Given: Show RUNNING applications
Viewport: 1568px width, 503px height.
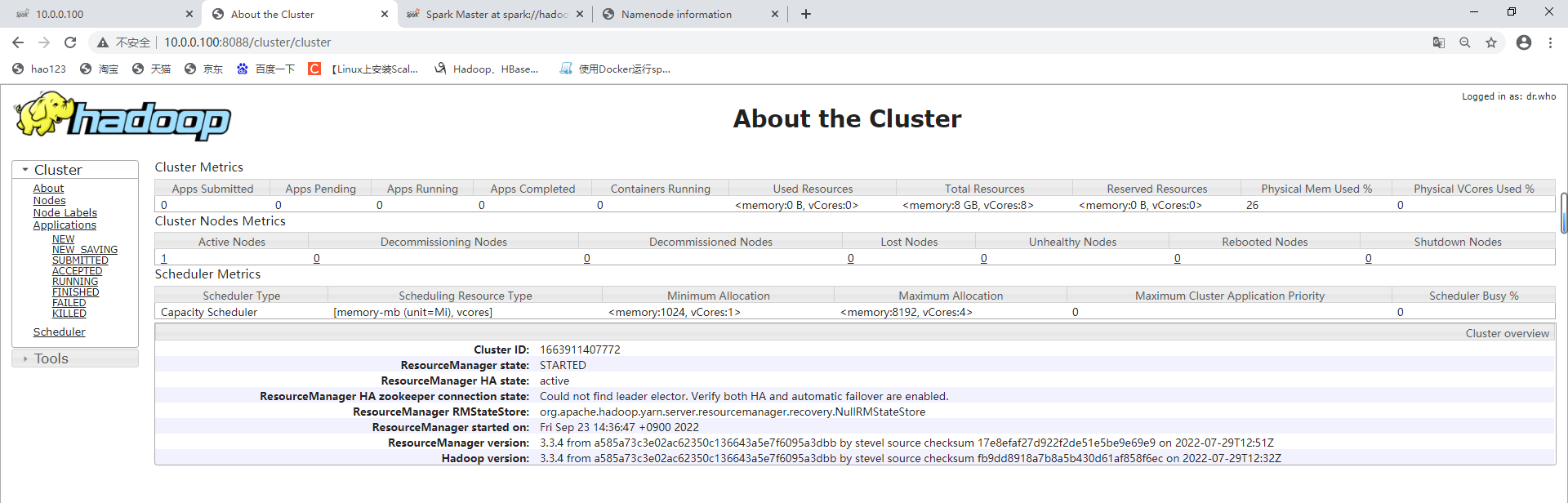Looking at the screenshot, I should pos(75,282).
